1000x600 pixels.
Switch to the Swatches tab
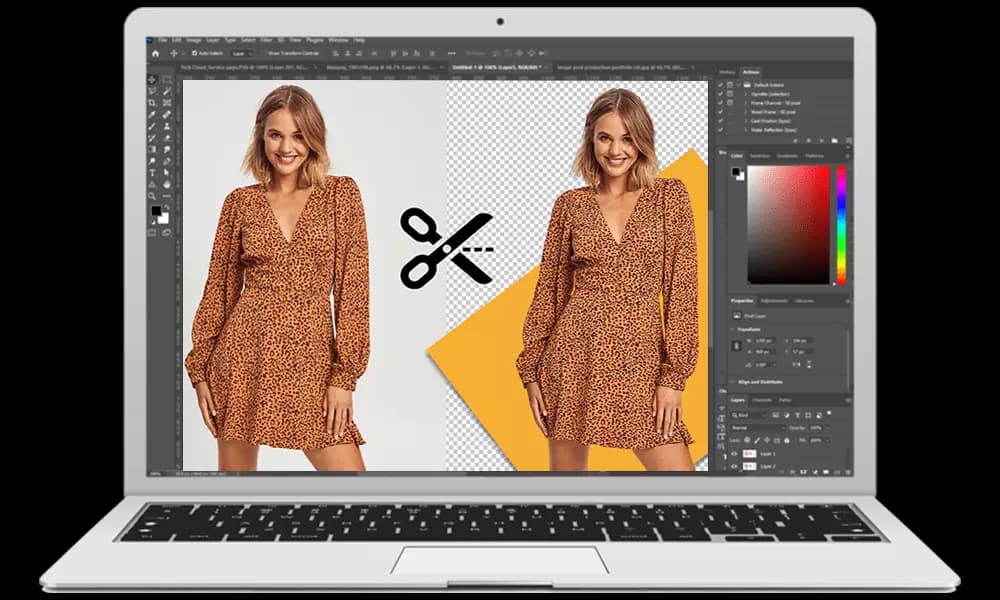click(x=758, y=156)
